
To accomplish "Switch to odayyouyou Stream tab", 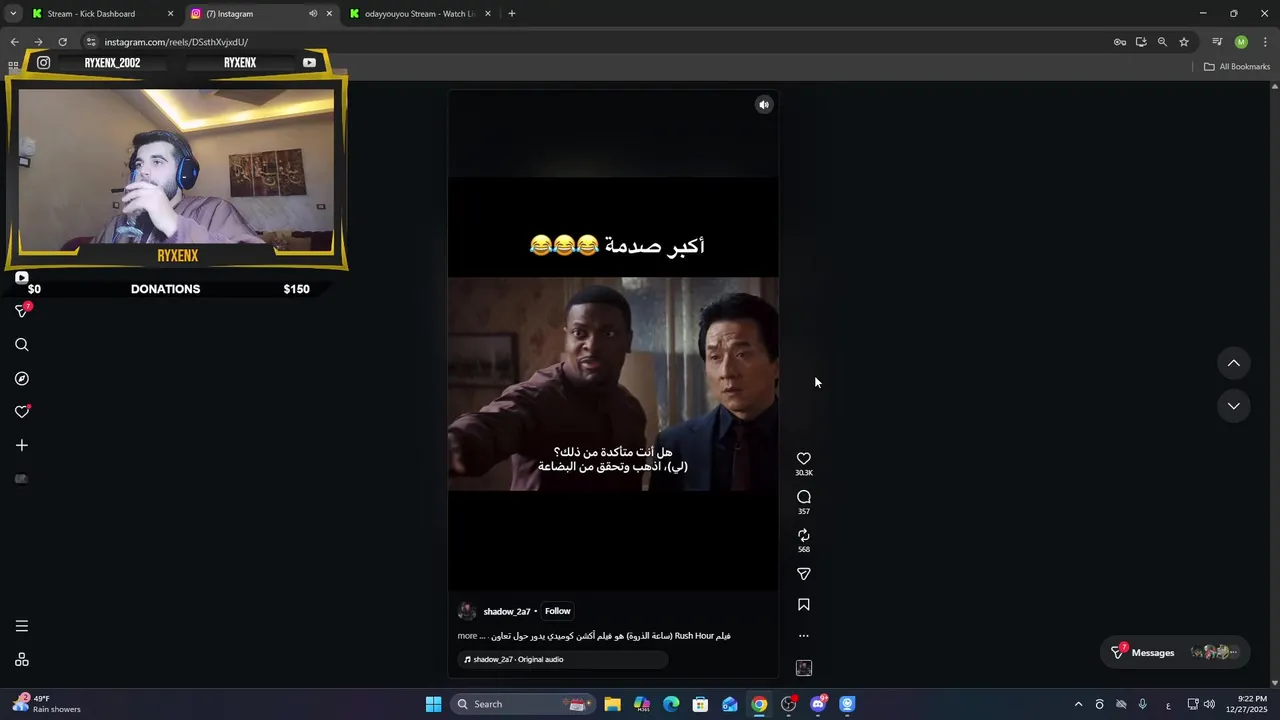I will click(420, 14).
